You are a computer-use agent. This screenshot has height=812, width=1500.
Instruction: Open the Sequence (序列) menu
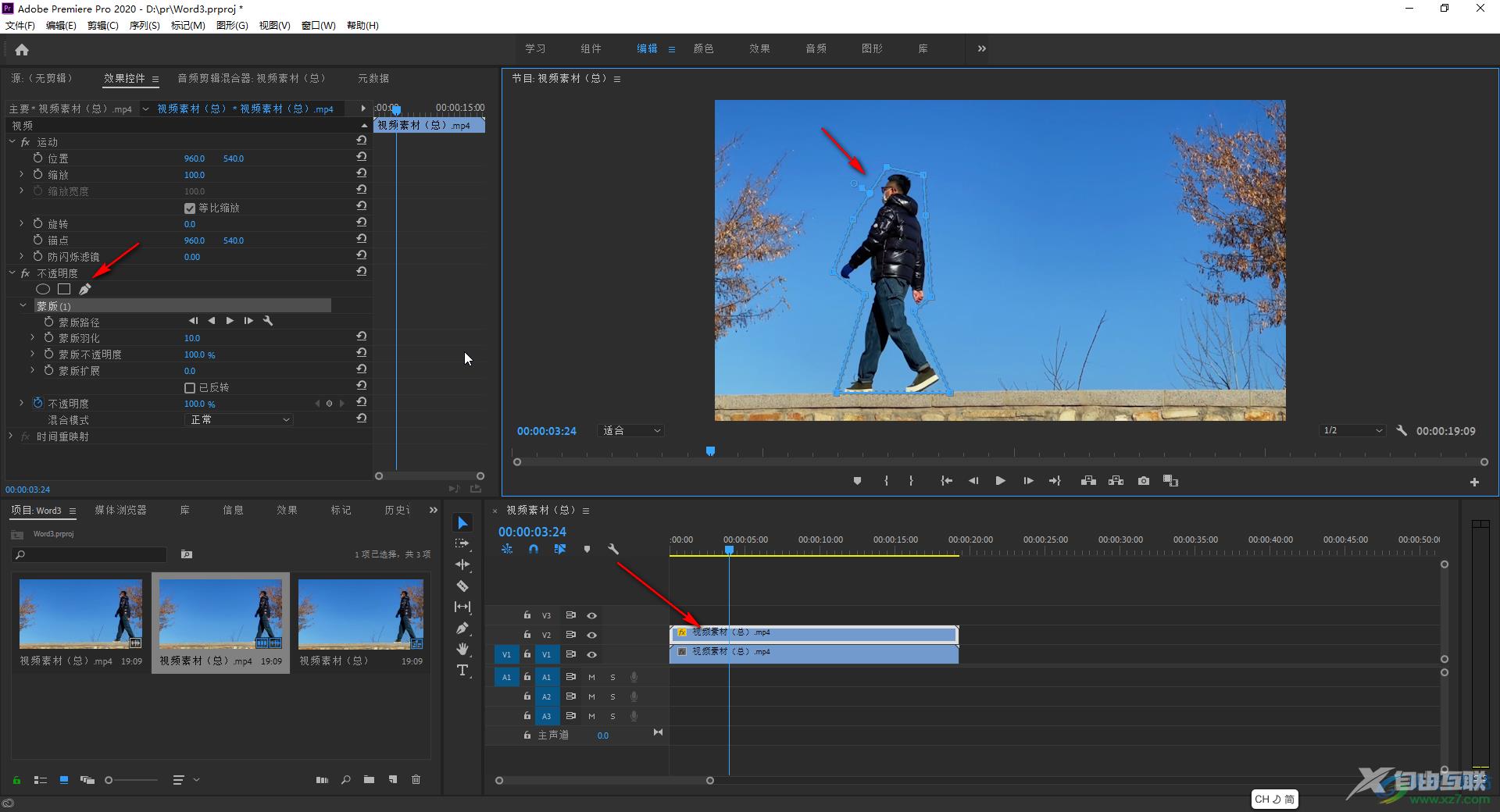pos(145,25)
